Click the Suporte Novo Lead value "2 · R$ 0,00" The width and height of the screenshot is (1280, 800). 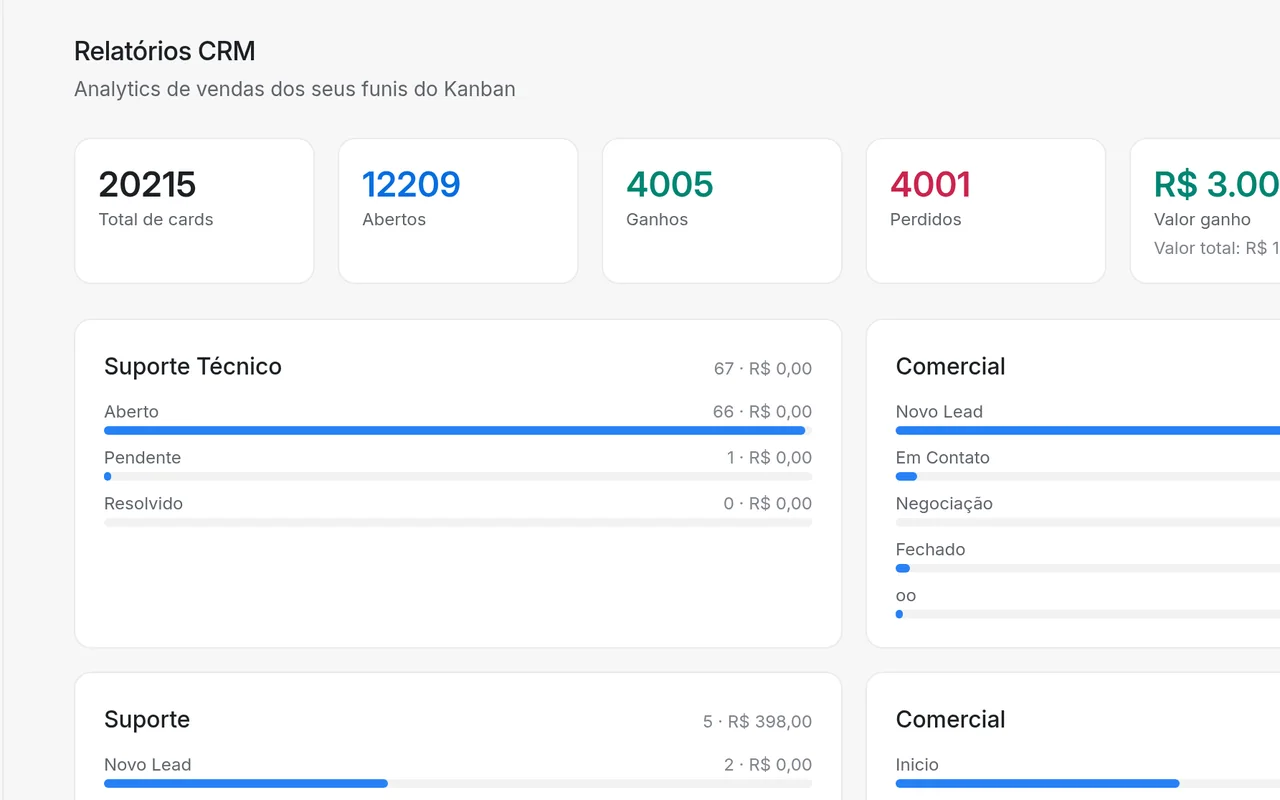(x=768, y=765)
